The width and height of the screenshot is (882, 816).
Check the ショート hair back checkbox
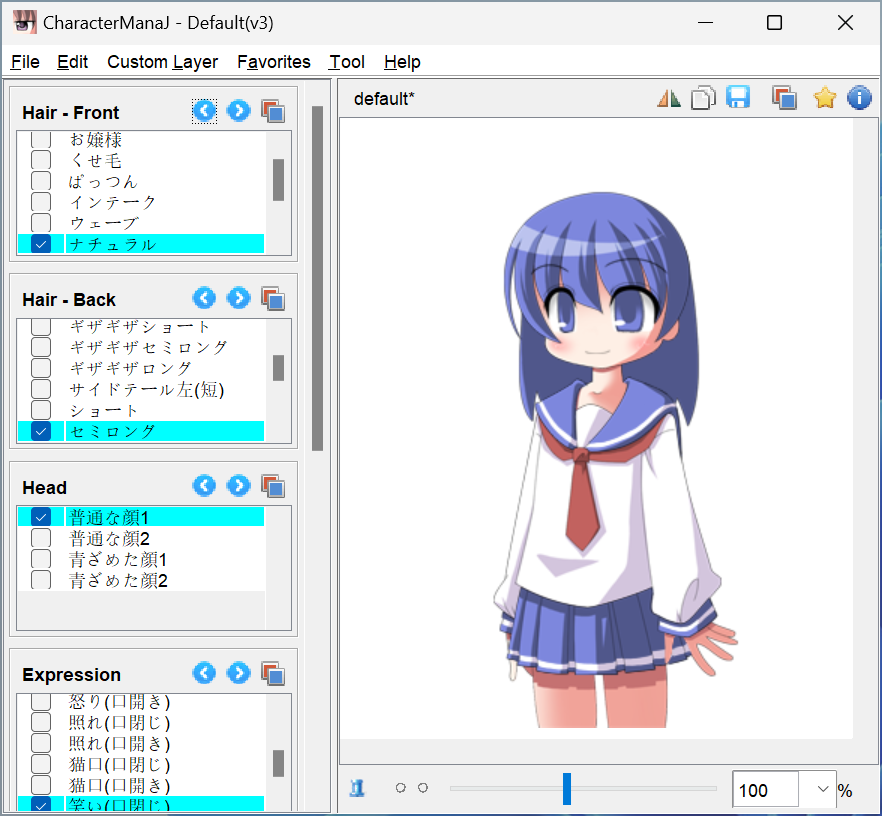click(40, 410)
